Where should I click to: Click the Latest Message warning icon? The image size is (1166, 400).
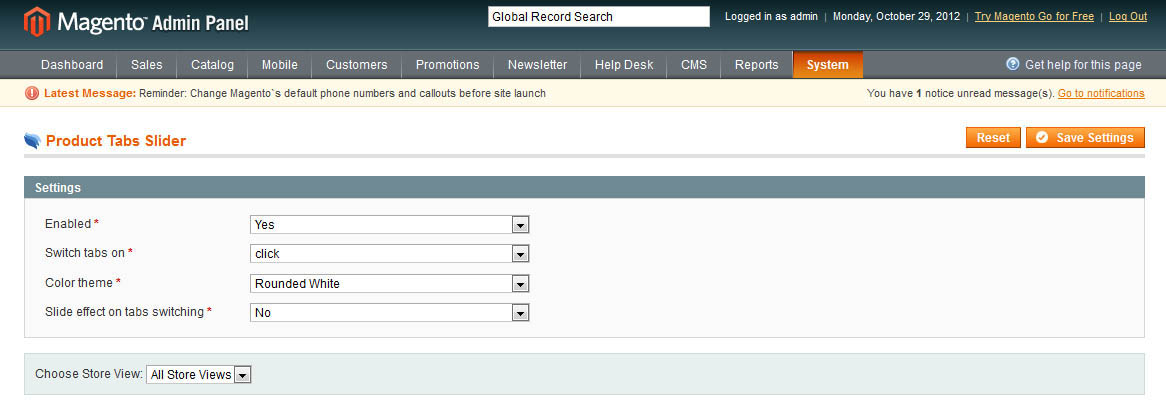point(32,93)
